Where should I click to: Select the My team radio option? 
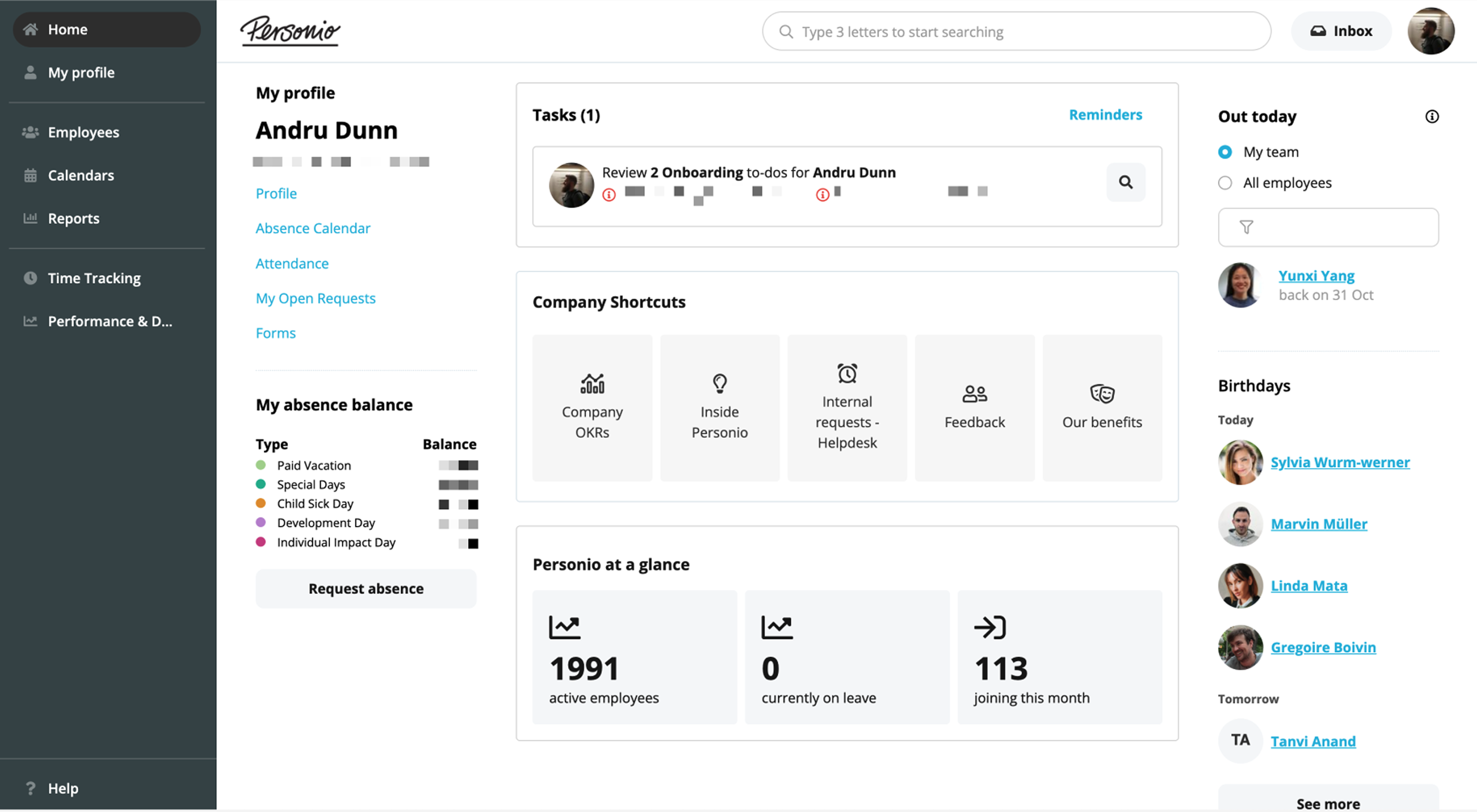pos(1225,152)
